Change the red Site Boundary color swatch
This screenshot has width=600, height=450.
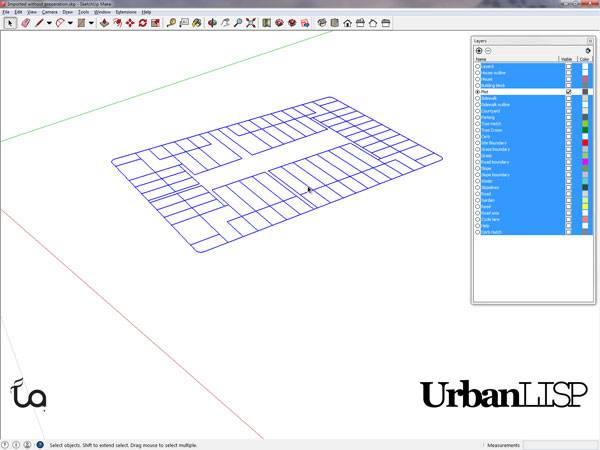(585, 142)
